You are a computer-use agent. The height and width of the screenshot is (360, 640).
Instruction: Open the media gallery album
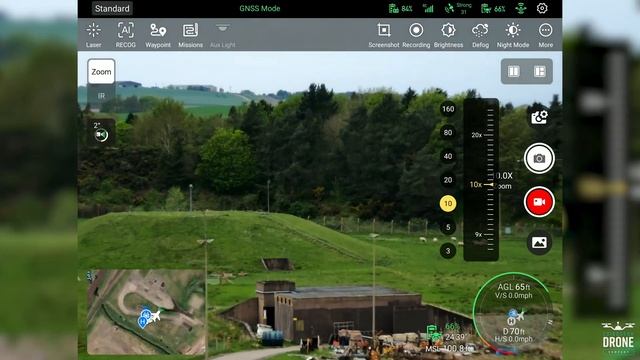coord(539,242)
